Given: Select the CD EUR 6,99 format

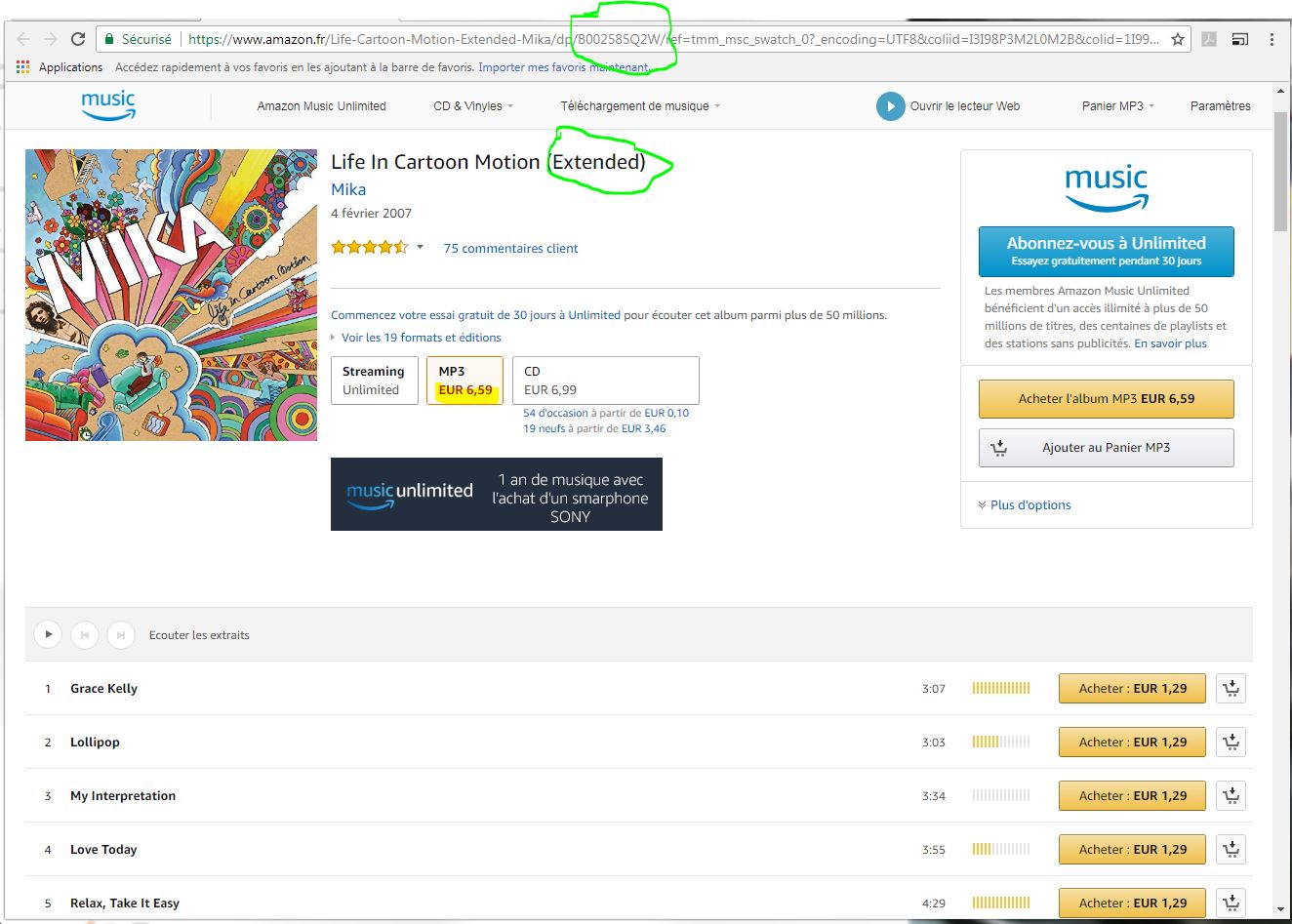Looking at the screenshot, I should (606, 381).
